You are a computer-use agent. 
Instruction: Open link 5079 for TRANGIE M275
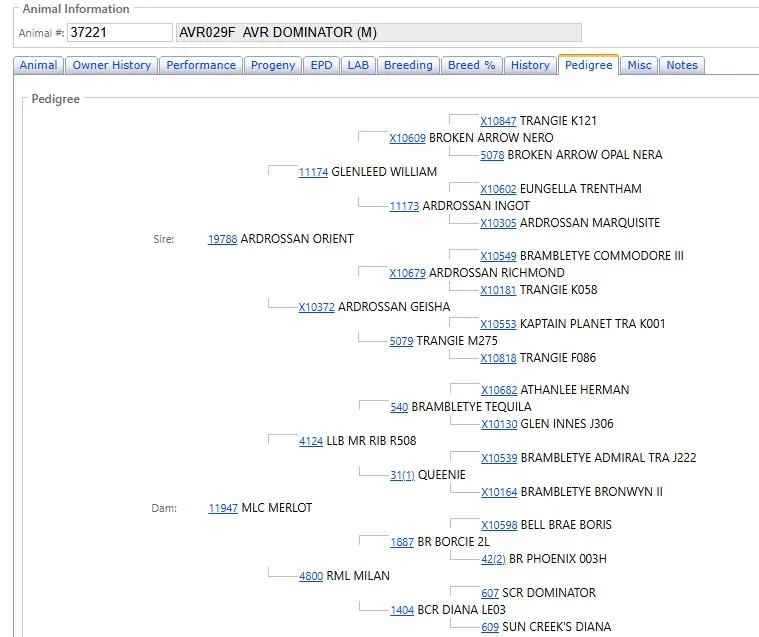(401, 341)
